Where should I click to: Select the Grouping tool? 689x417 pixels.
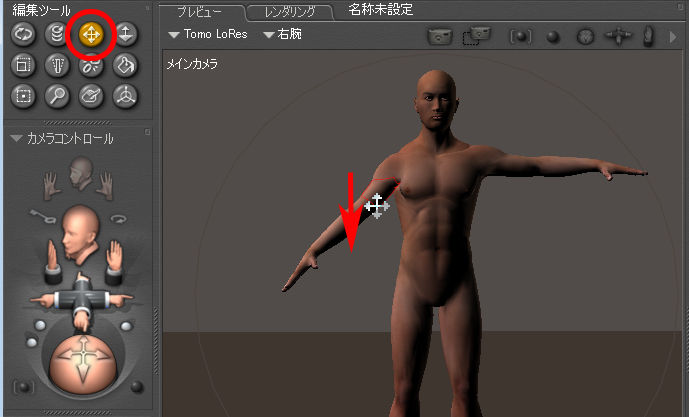pyautogui.click(x=23, y=96)
